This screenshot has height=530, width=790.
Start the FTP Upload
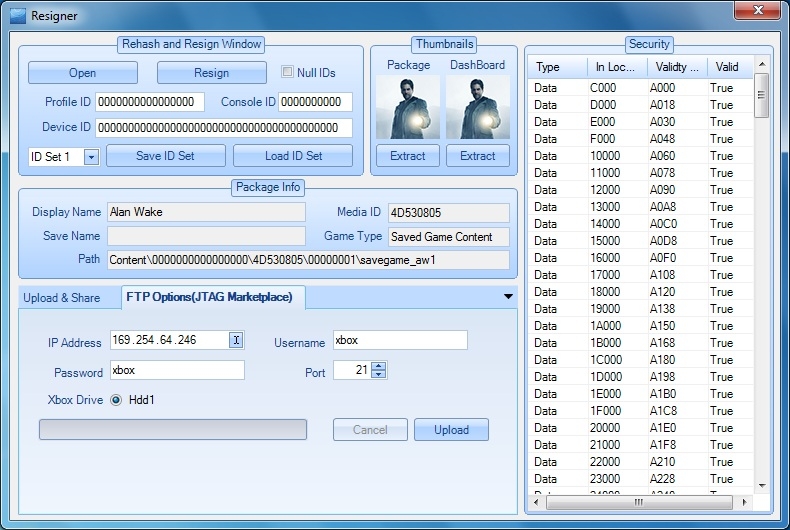coord(451,430)
